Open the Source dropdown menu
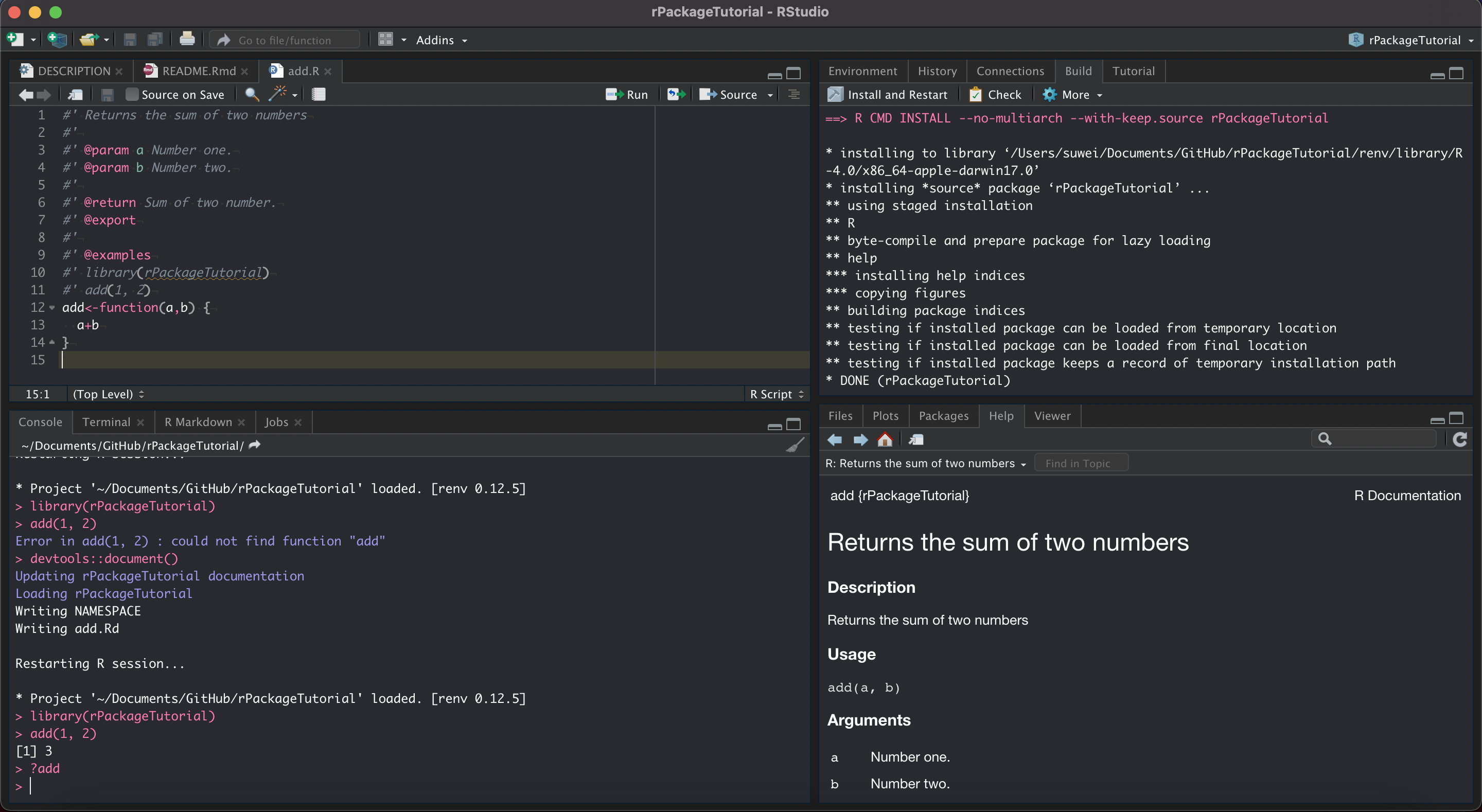The height and width of the screenshot is (812, 1482). click(770, 94)
